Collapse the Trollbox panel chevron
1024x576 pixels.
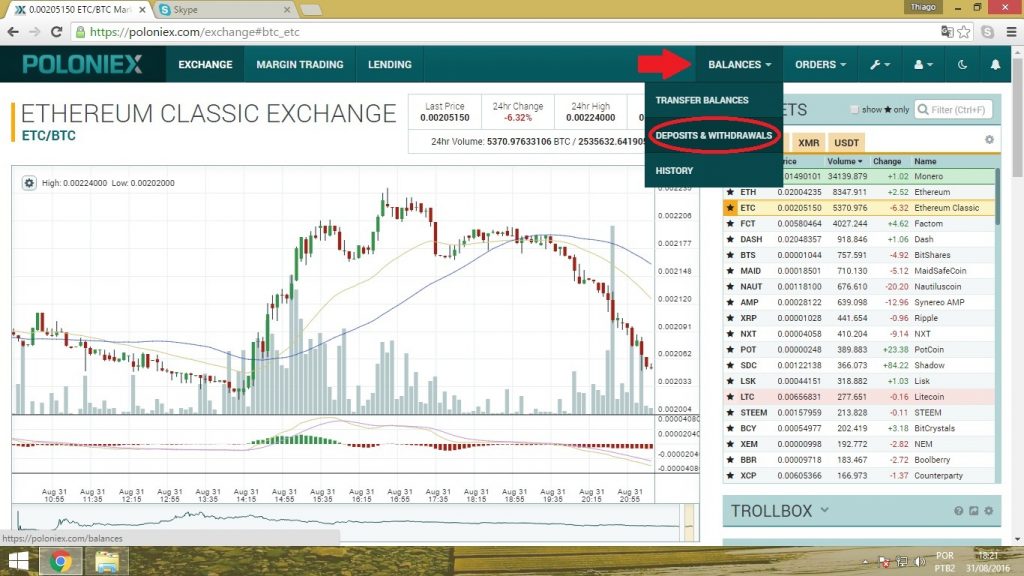(825, 511)
